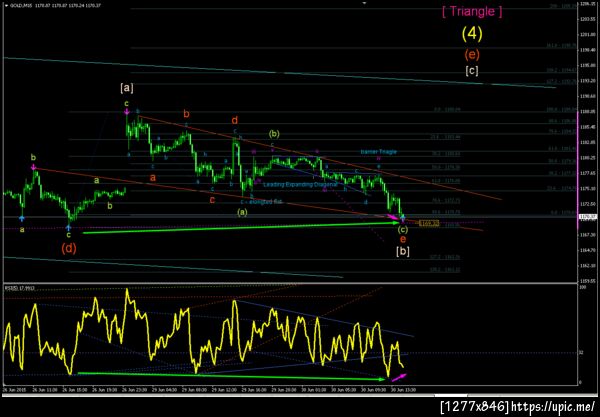Click the orange boxed 1169 price tag

[x=429, y=223]
